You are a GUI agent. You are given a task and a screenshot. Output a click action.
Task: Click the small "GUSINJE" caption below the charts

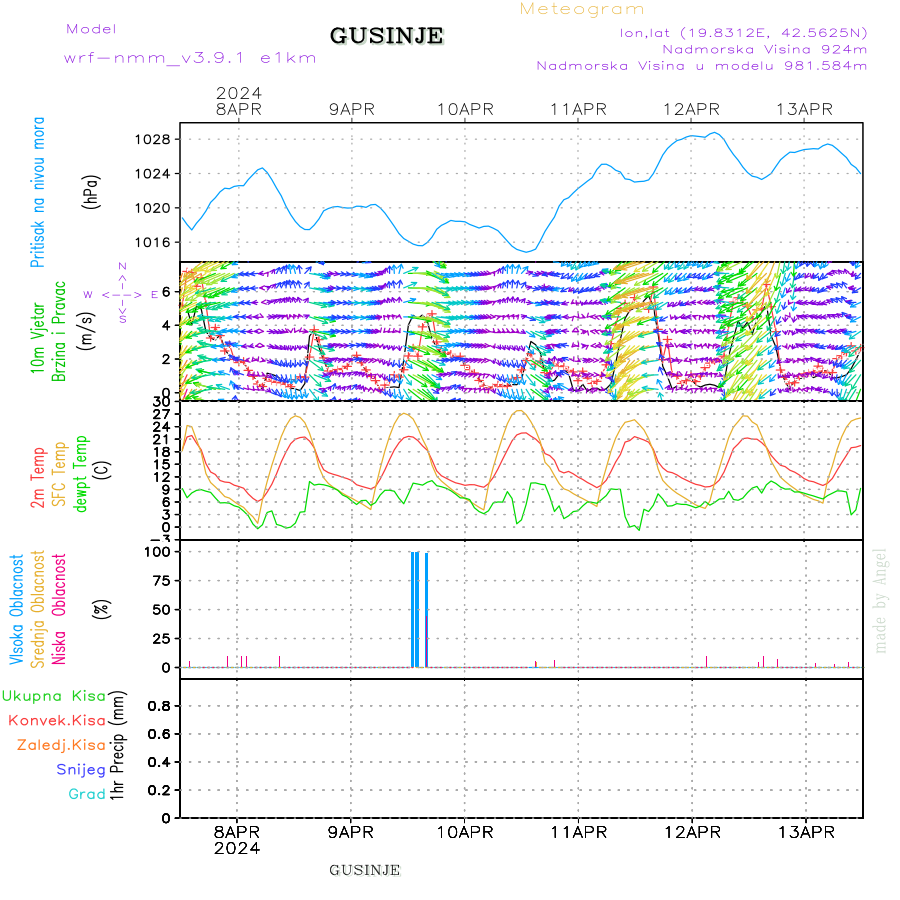click(x=364, y=870)
